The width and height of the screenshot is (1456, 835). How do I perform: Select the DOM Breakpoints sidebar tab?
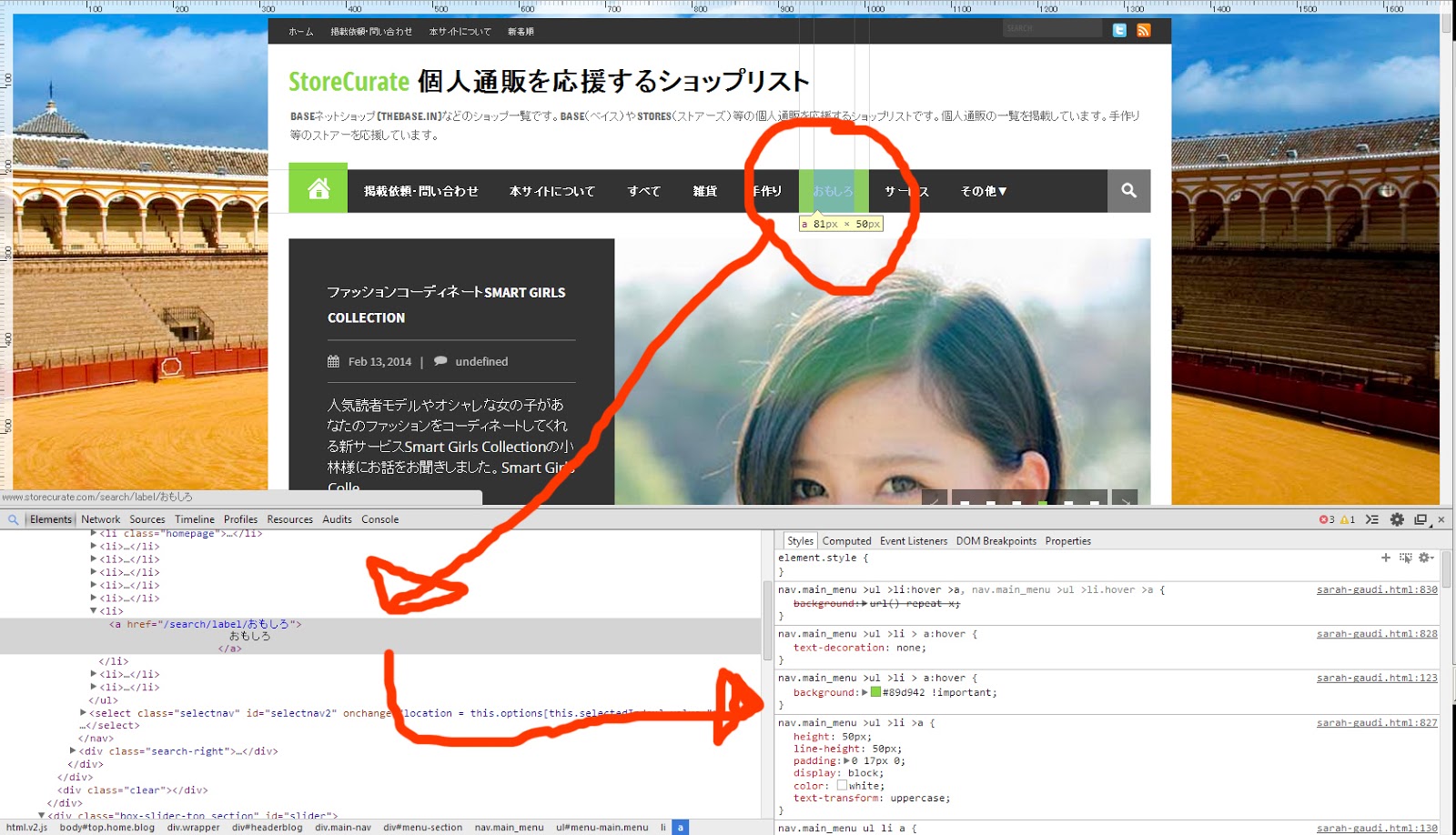pyautogui.click(x=996, y=541)
